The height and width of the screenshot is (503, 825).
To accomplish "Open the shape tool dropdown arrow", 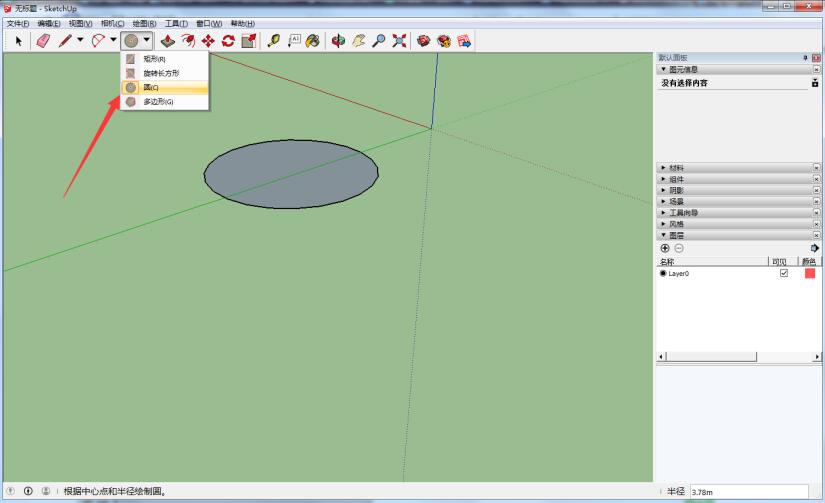I will [x=147, y=41].
